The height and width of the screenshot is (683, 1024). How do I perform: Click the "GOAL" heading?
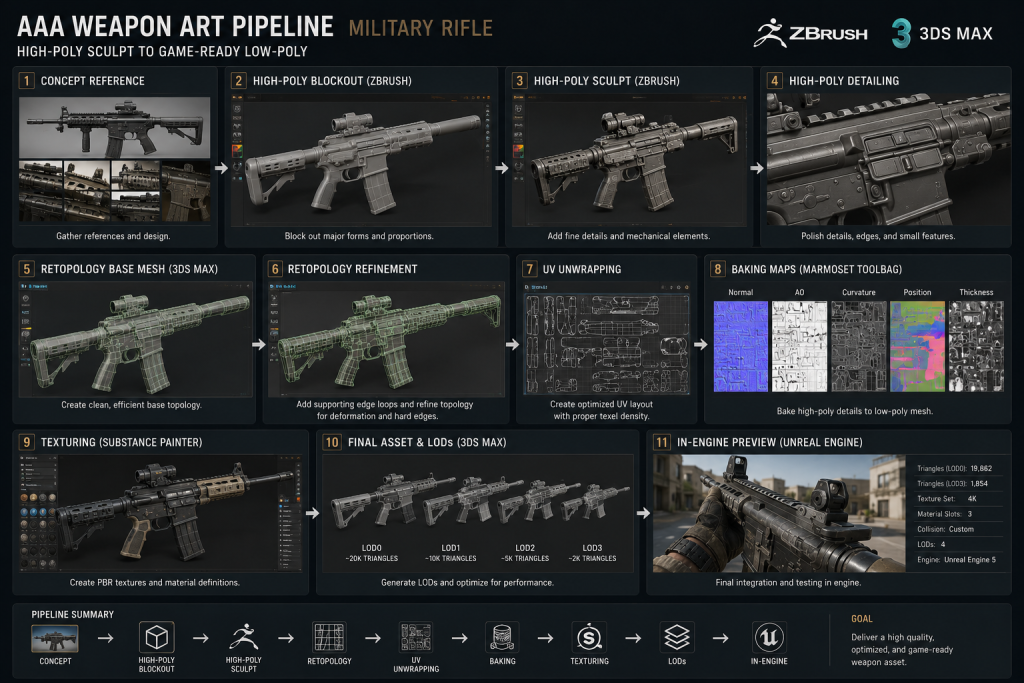(861, 618)
